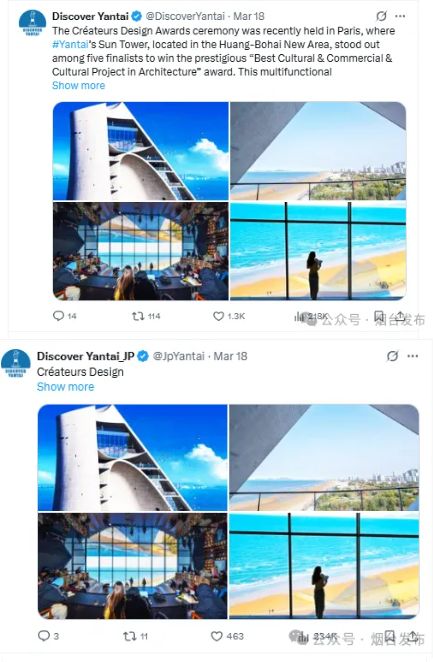Repost the Discover Yantai_JP tweet with 11 reposts
Screen dimensions: 433x662
[129, 636]
